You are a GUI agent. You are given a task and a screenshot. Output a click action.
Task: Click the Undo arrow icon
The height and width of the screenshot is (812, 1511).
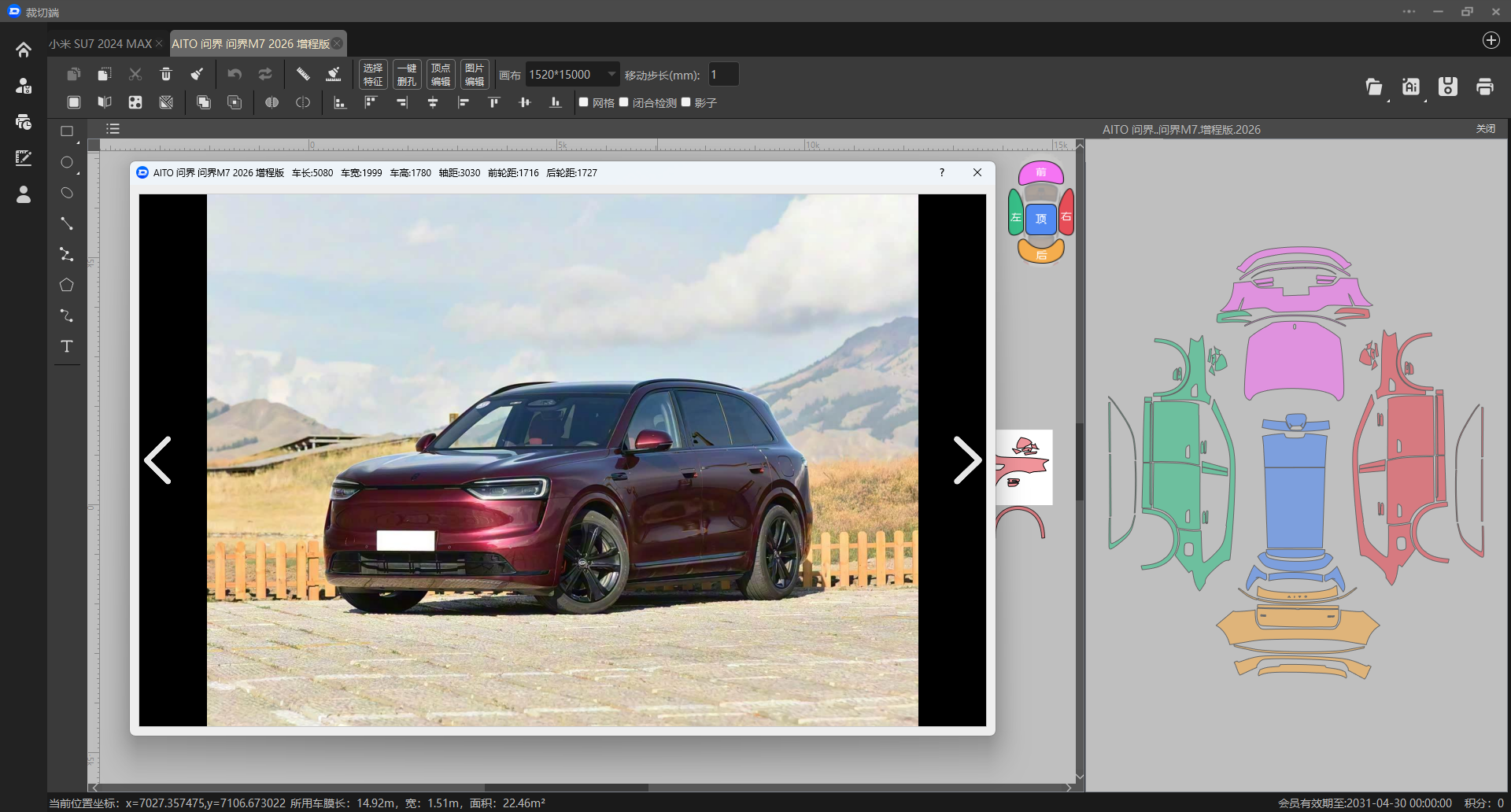pyautogui.click(x=235, y=74)
